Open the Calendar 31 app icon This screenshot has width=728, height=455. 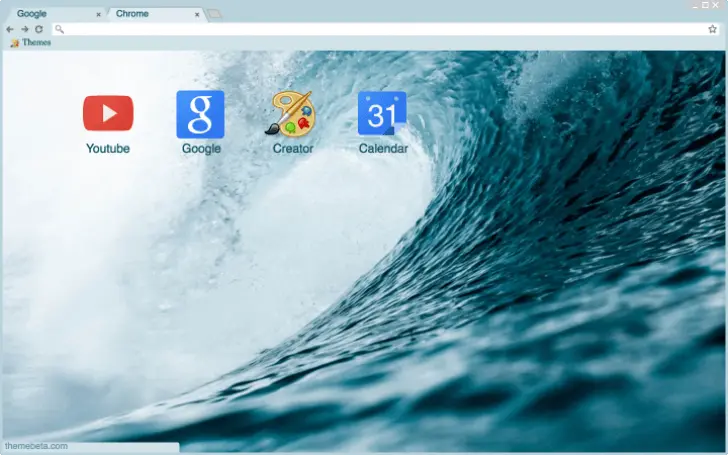[x=382, y=114]
